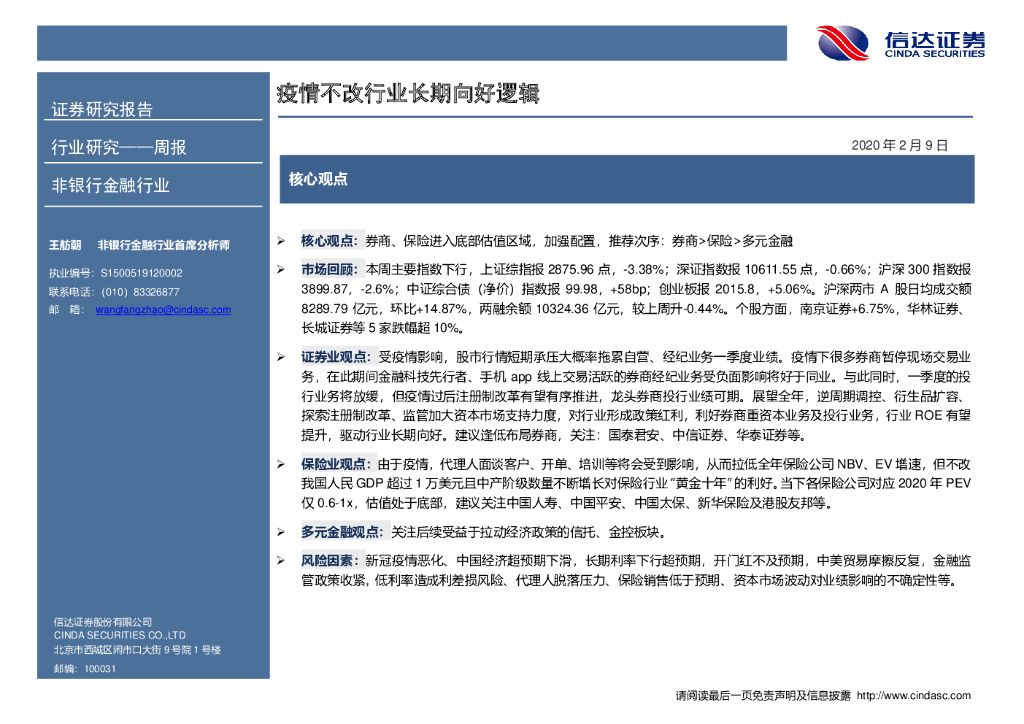Click the 核心观点 section header bar
This screenshot has height=724, width=1024.
click(627, 179)
